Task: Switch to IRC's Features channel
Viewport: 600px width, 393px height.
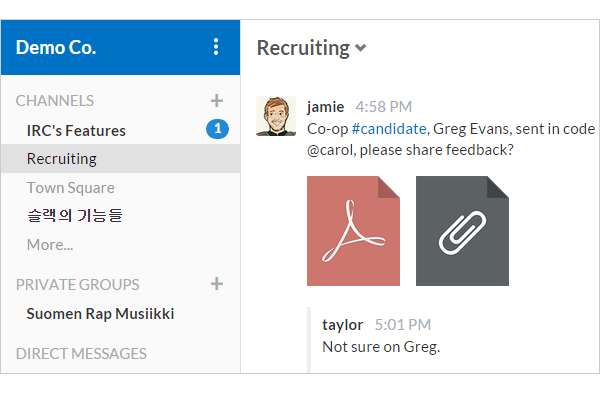Action: 76,130
